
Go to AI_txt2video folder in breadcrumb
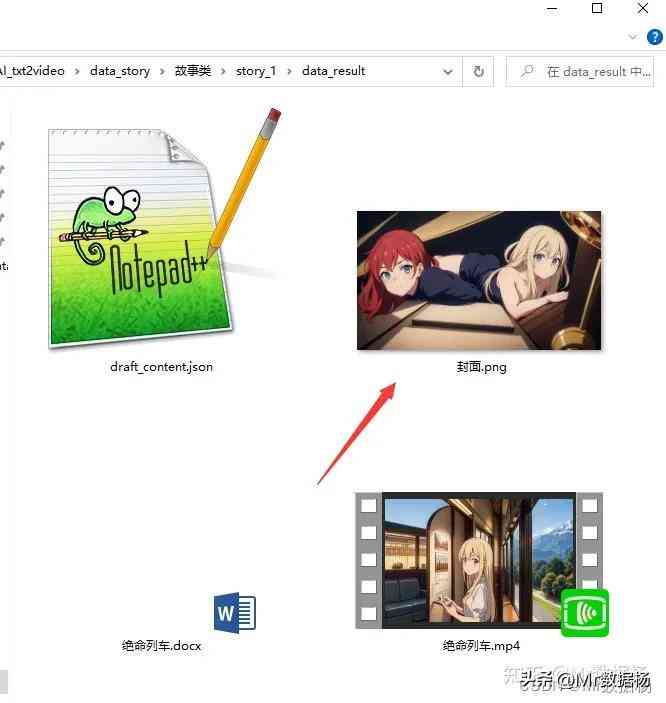(32, 71)
